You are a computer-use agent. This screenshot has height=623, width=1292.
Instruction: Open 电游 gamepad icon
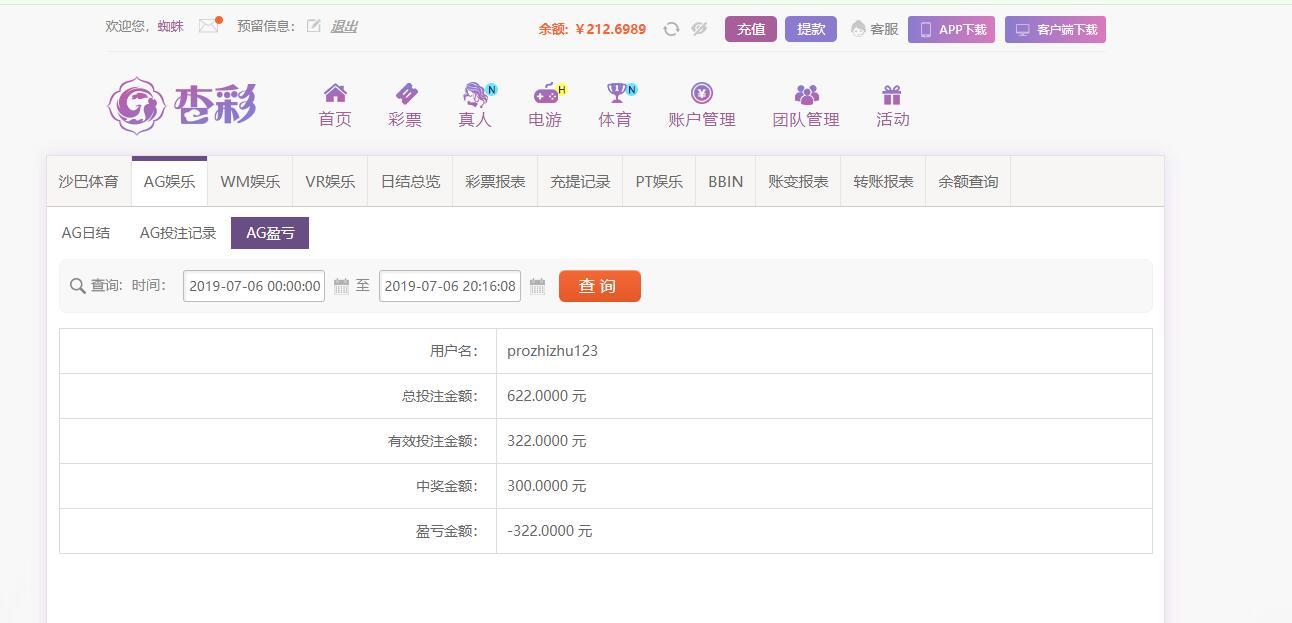click(547, 94)
